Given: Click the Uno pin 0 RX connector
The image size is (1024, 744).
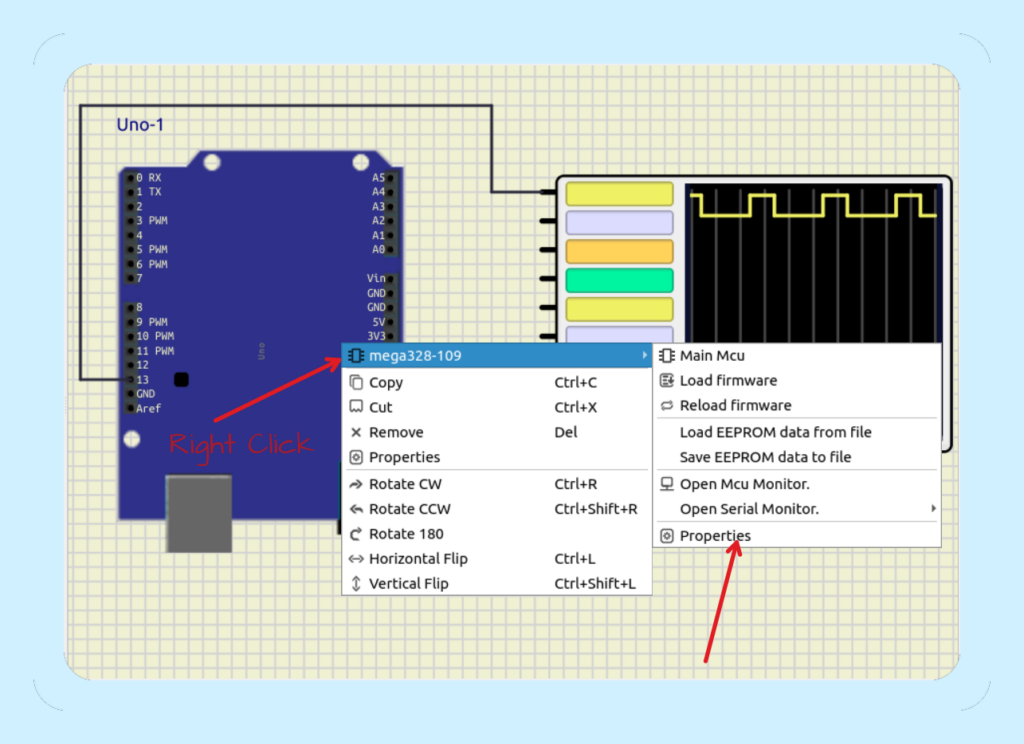Looking at the screenshot, I should click(x=131, y=178).
